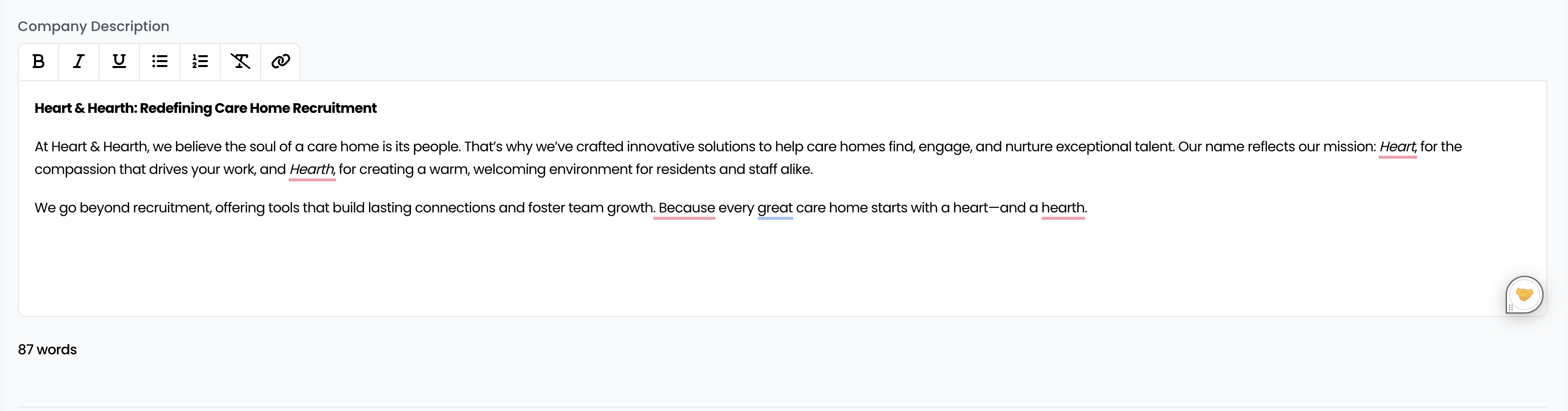Click the drag handle beside the handshake widget
This screenshot has height=411, width=1568.
[x=1511, y=308]
